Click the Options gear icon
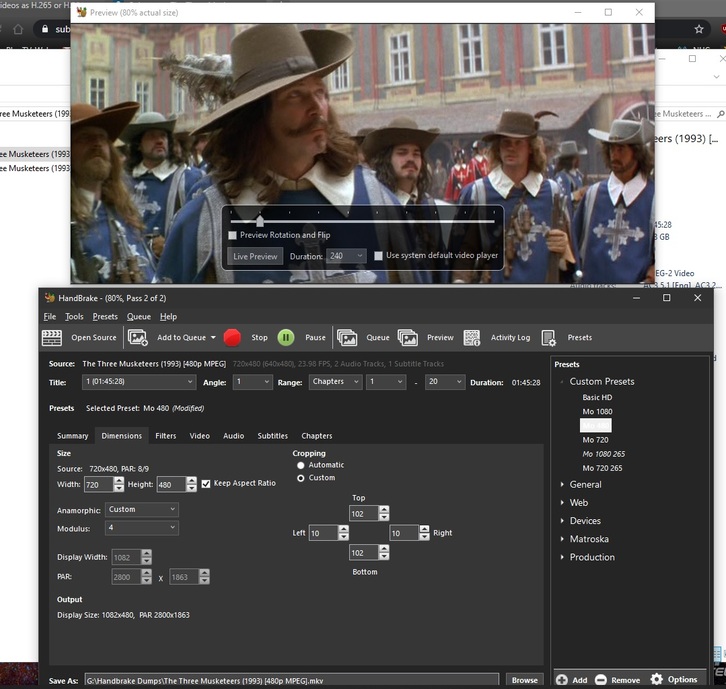Viewport: 726px width, 689px height. [x=657, y=680]
